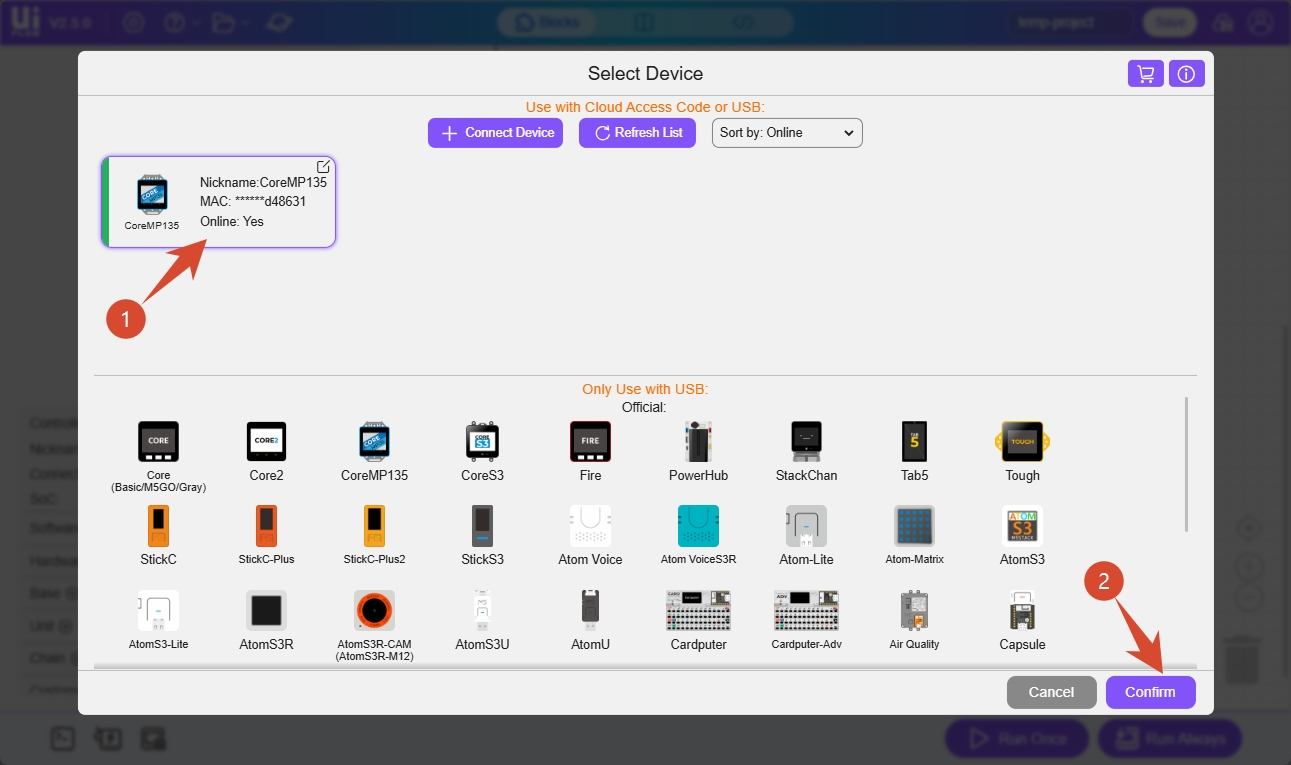Refresh the device list
Image resolution: width=1291 pixels, height=765 pixels.
pyautogui.click(x=637, y=133)
